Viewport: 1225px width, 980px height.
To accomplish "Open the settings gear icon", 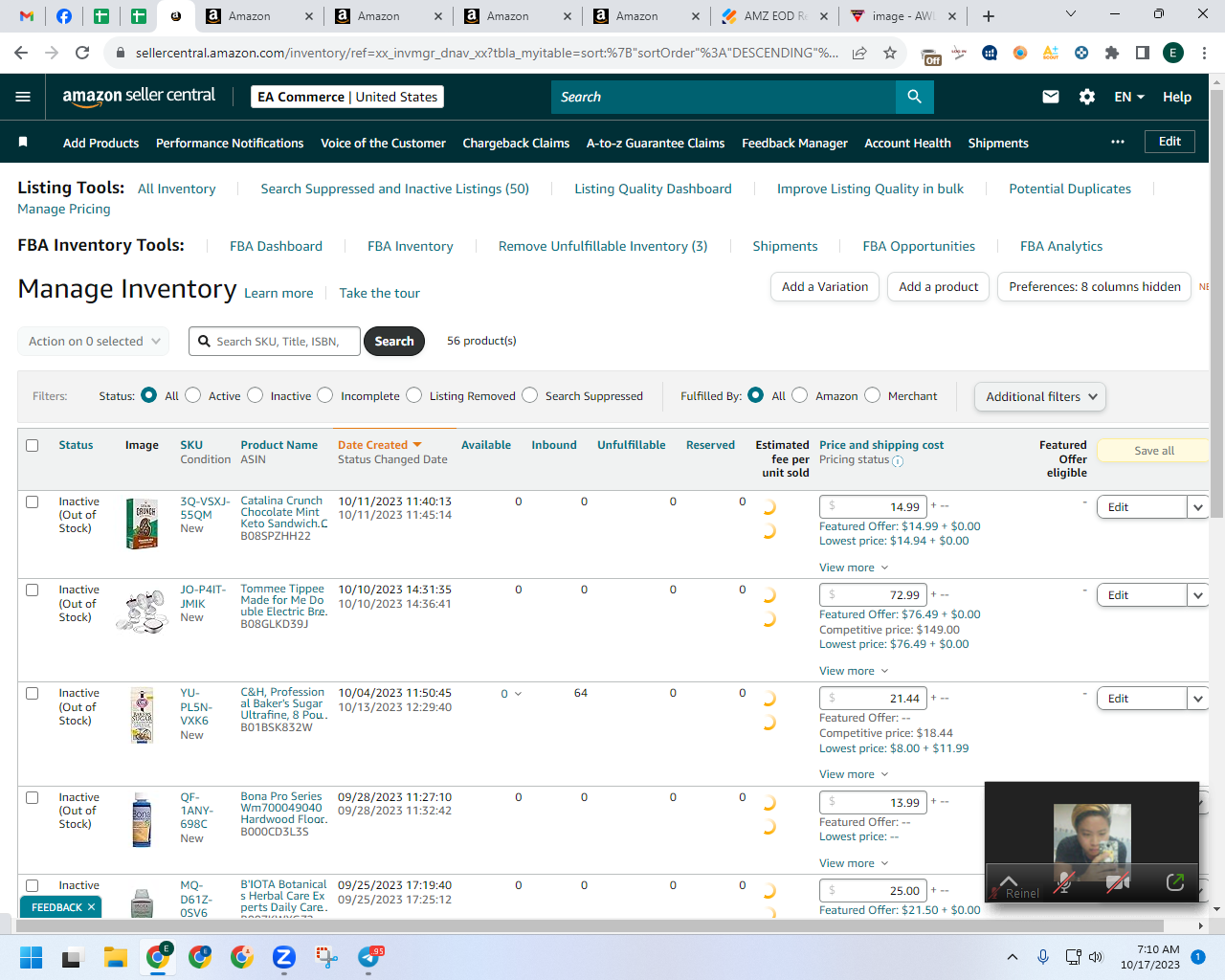I will click(x=1087, y=97).
